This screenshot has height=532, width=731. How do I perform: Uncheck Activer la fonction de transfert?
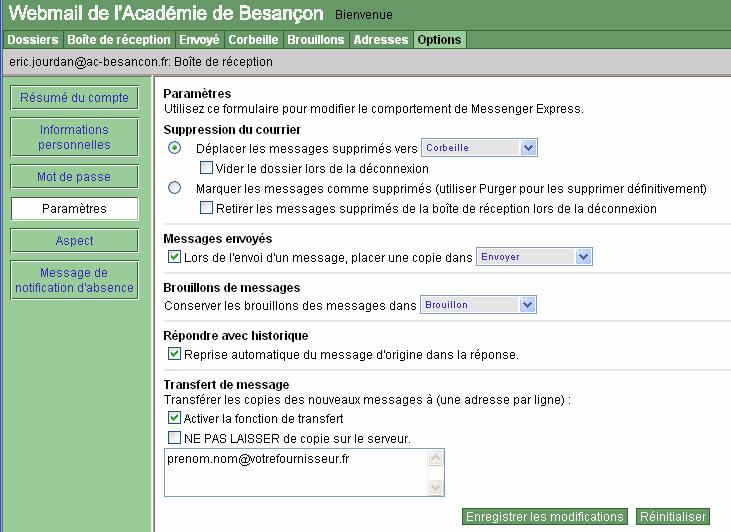(174, 417)
